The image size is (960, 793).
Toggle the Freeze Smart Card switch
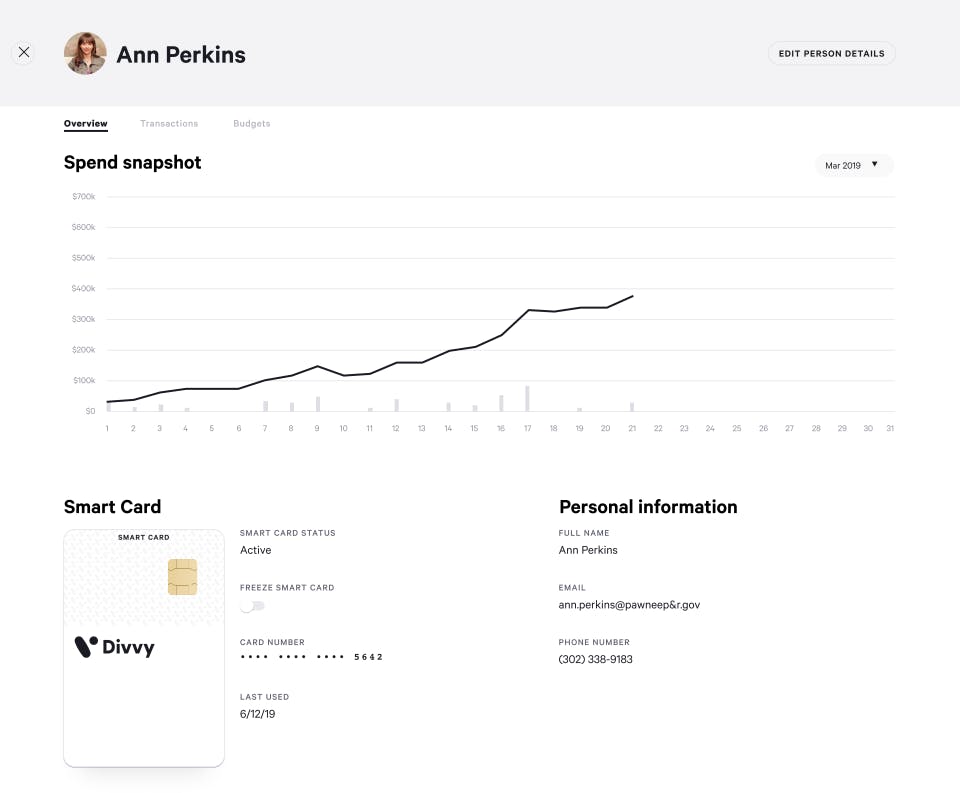click(252, 606)
